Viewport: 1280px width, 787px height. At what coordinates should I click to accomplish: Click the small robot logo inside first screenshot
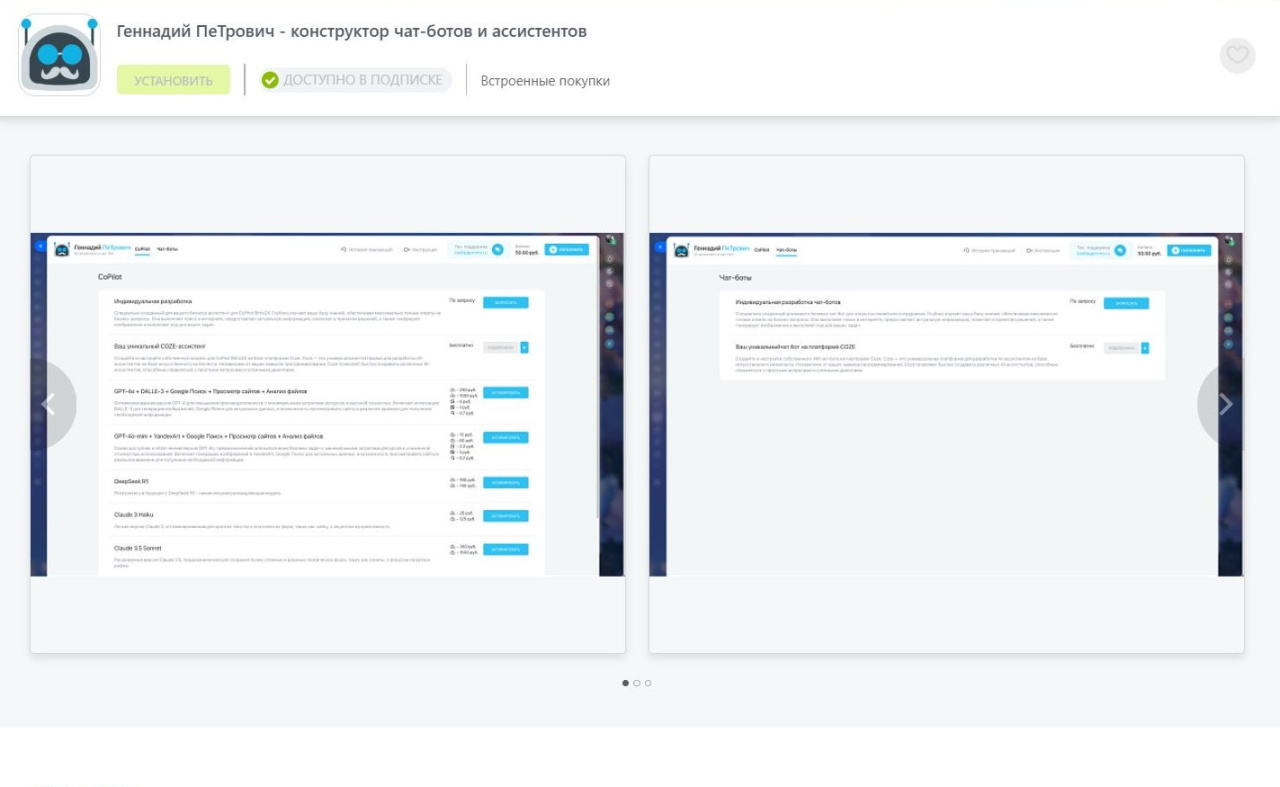(x=62, y=250)
